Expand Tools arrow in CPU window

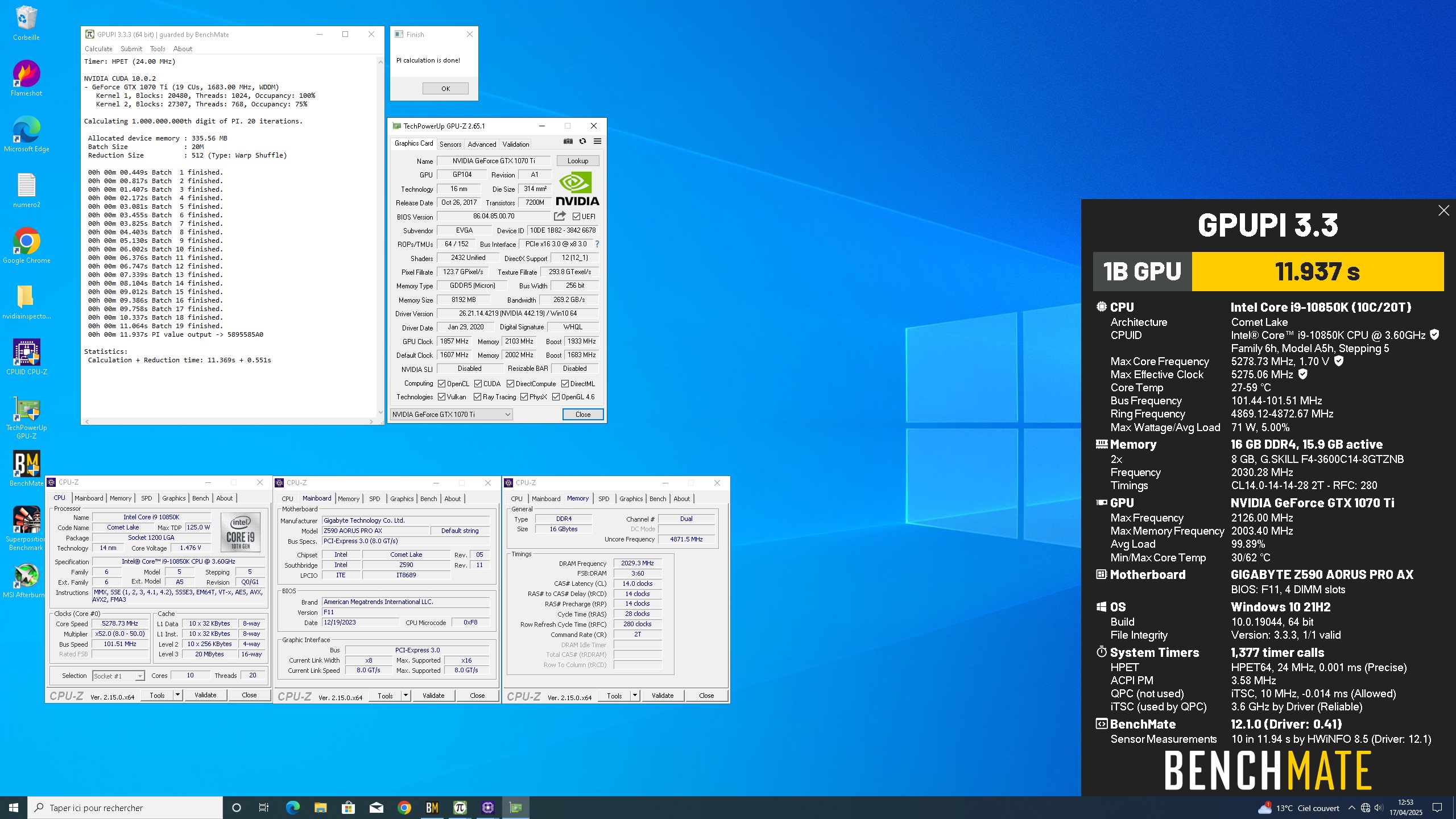(177, 695)
